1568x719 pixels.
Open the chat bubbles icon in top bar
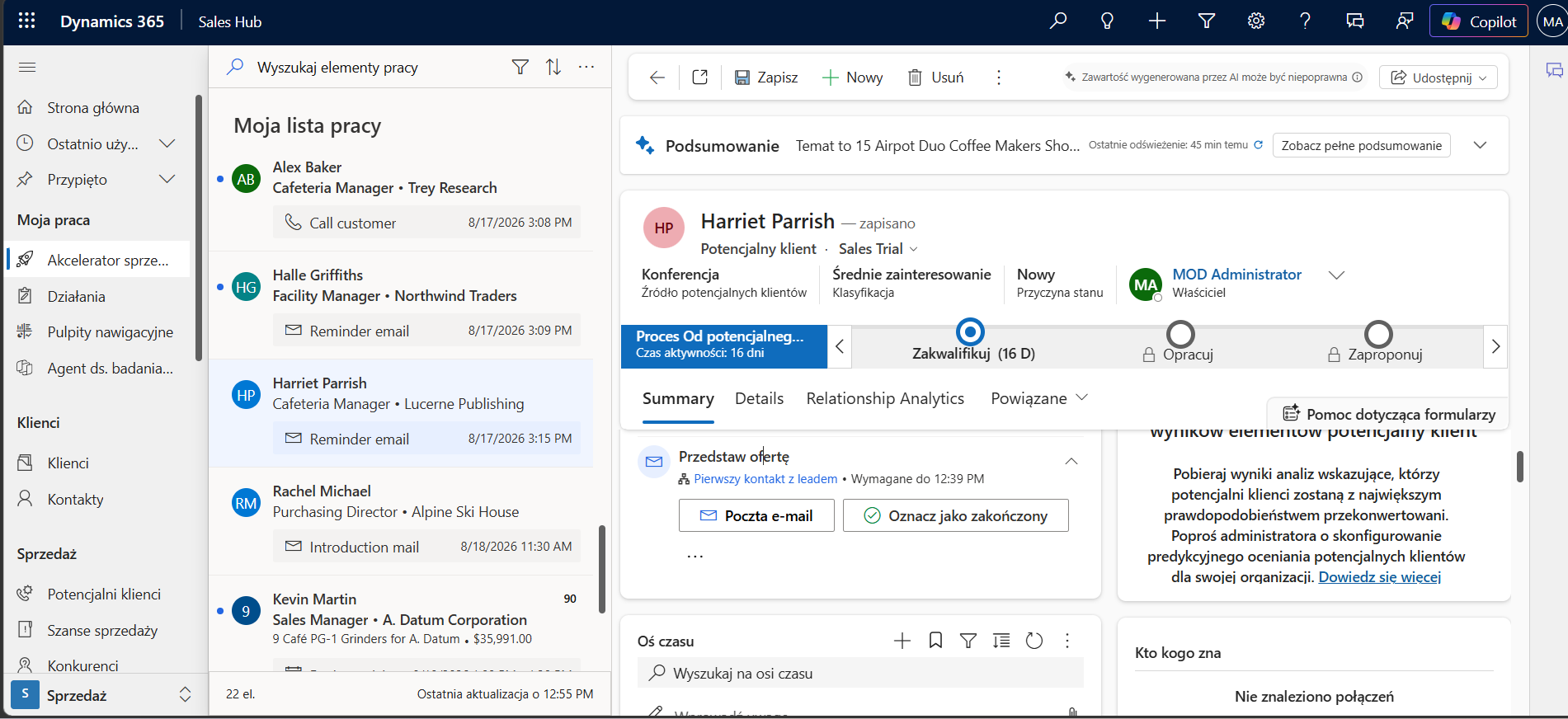(1354, 21)
